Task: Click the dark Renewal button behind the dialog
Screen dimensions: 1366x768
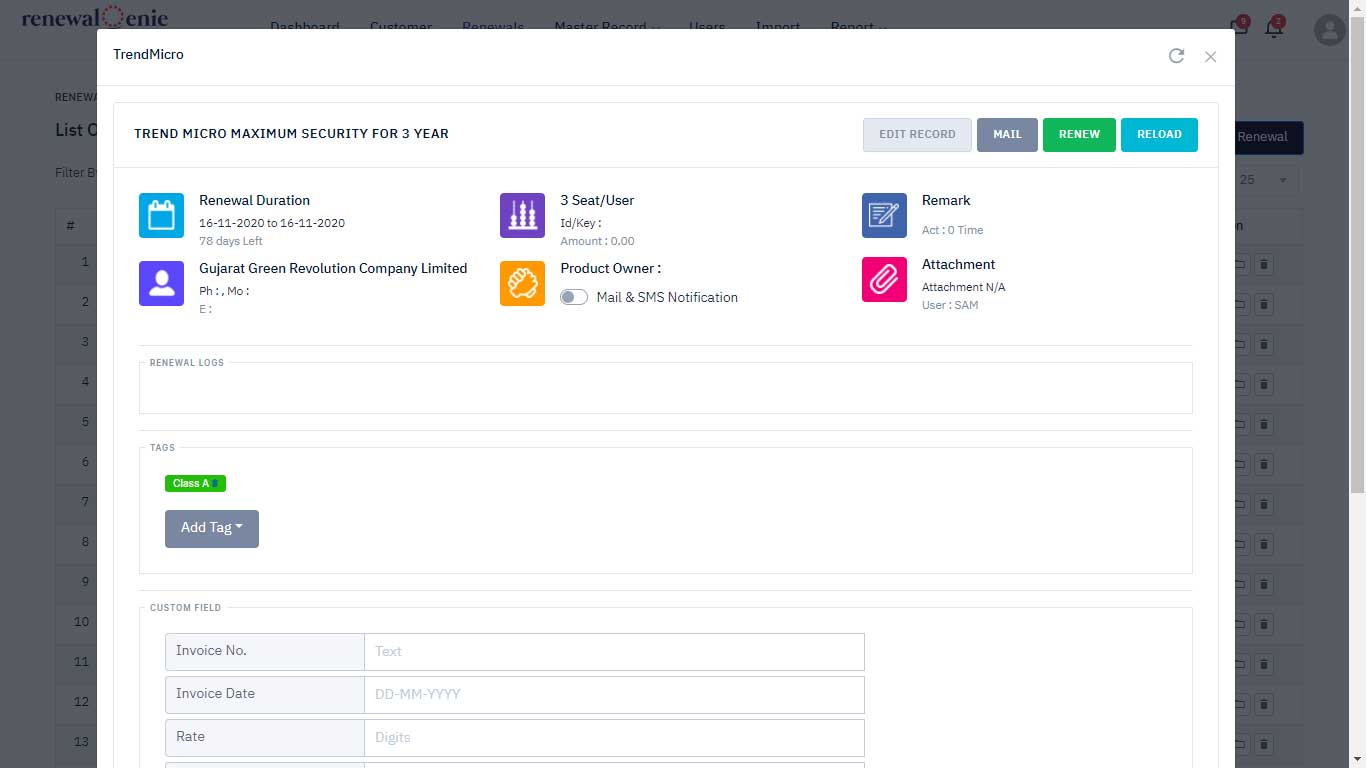Action: click(1269, 137)
